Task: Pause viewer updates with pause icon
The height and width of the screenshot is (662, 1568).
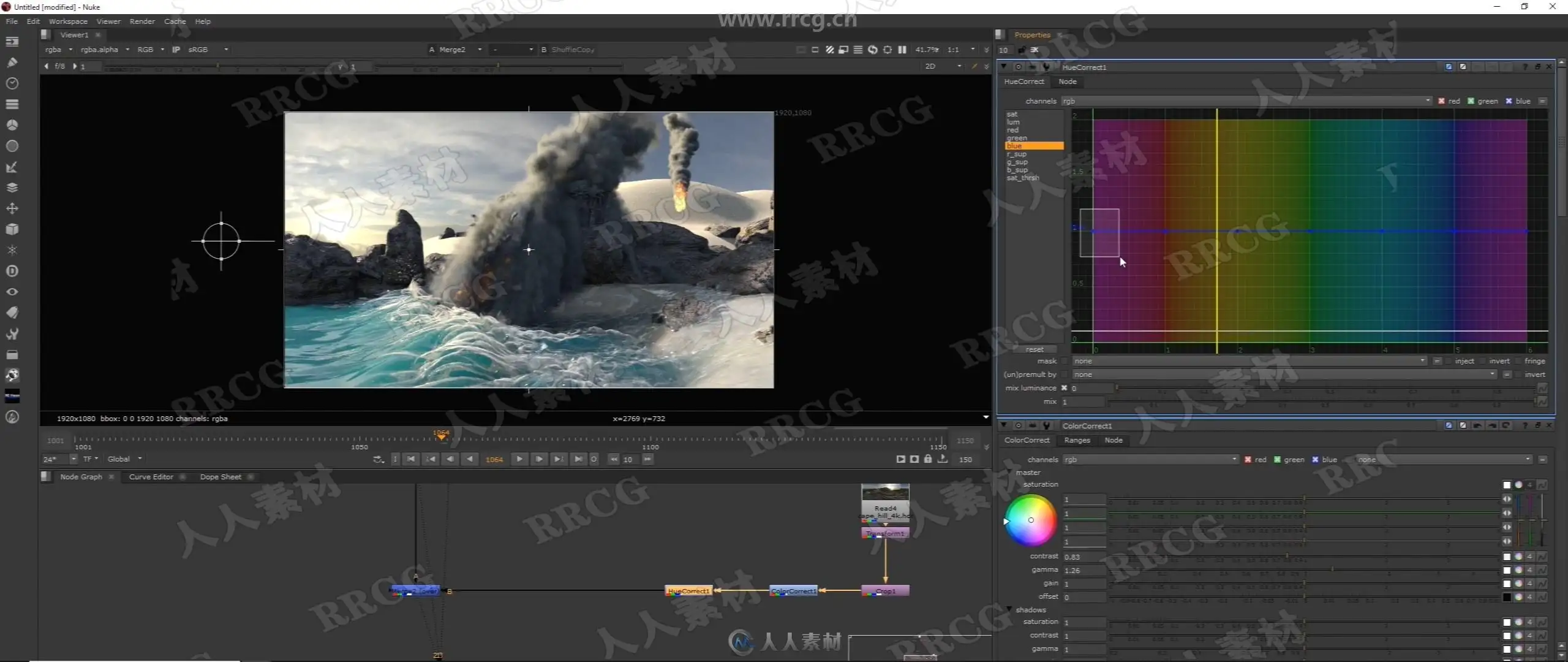Action: 902,50
